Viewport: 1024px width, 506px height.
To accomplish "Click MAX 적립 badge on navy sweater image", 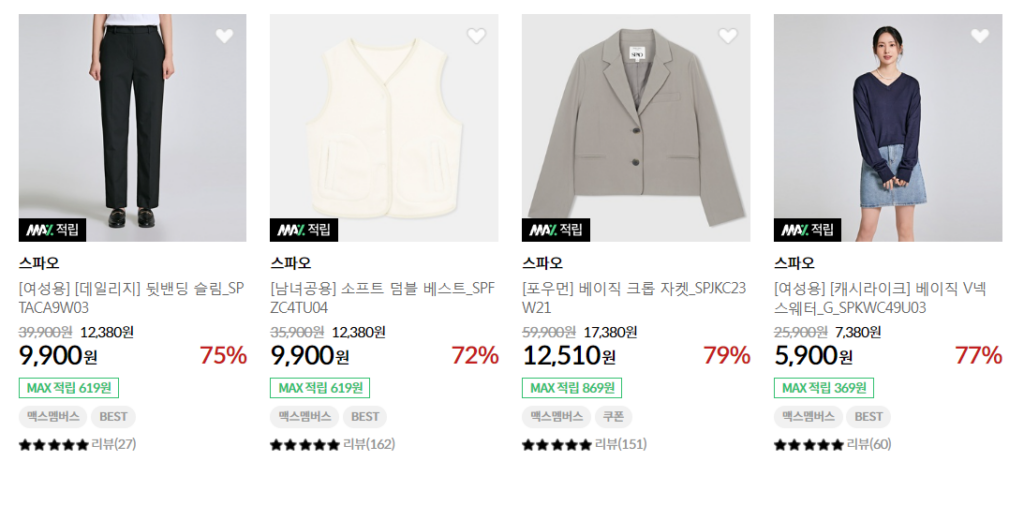I will (x=808, y=230).
